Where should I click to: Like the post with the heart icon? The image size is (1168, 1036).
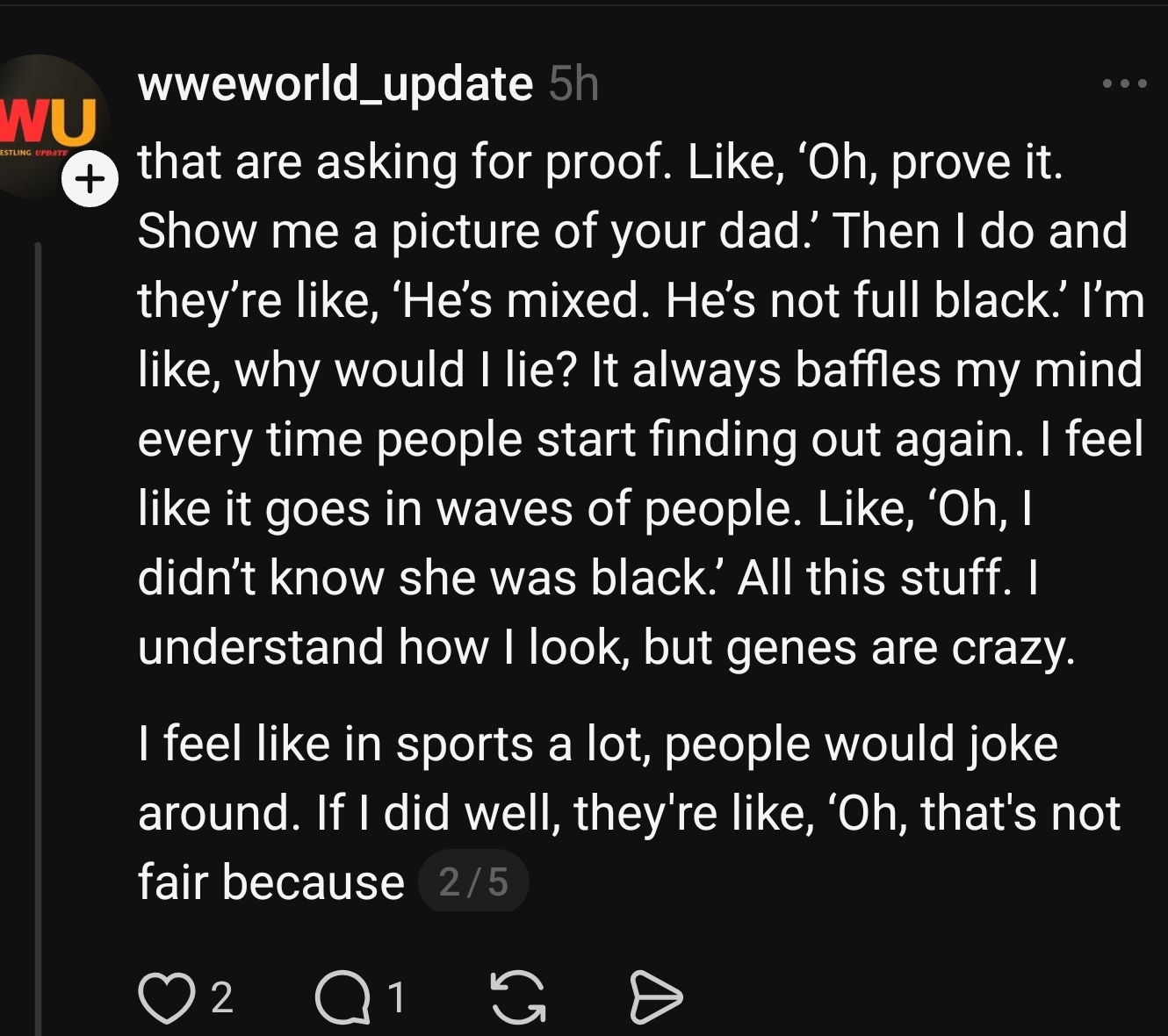point(166,998)
